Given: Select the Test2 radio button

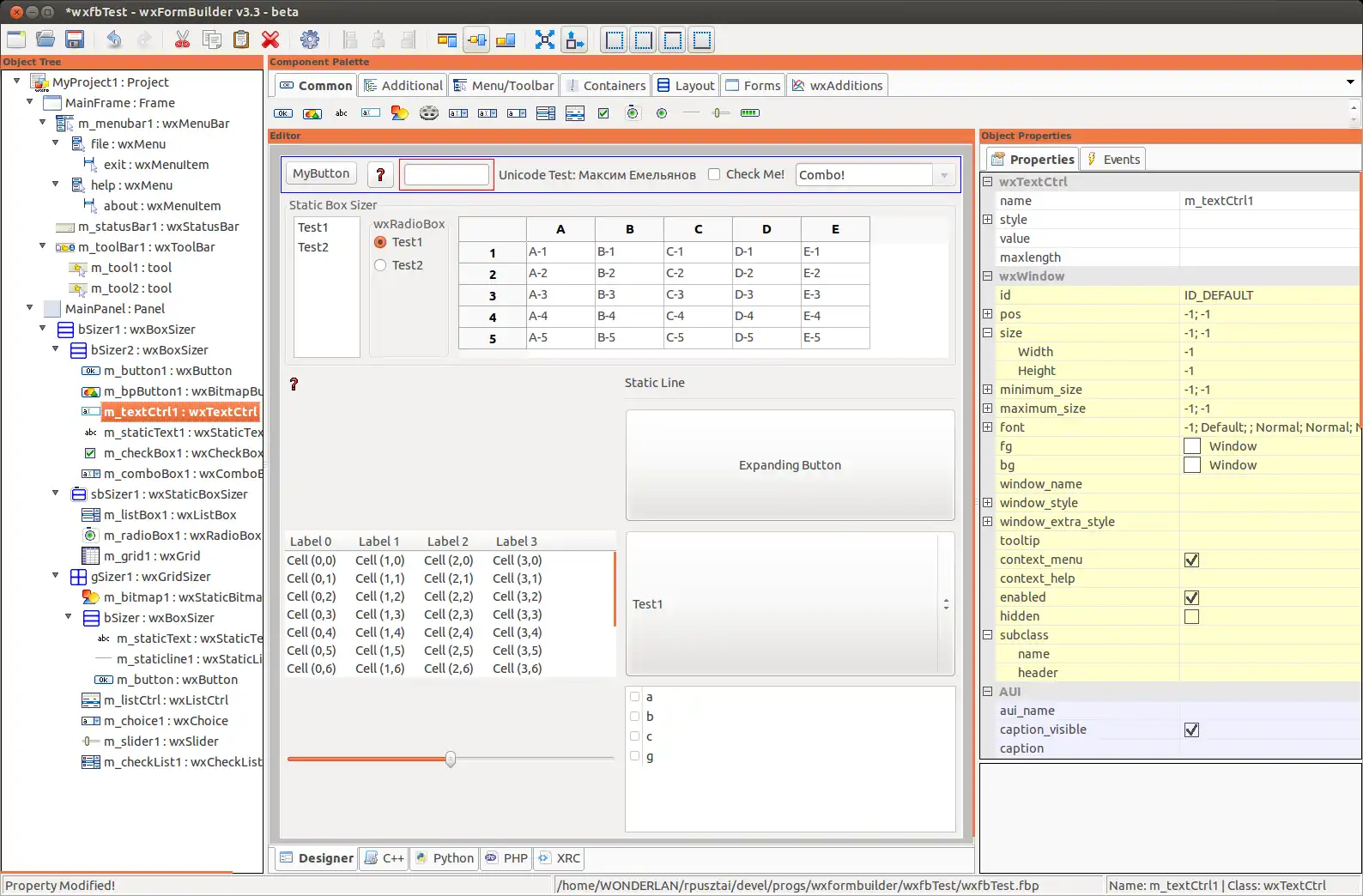Looking at the screenshot, I should [380, 265].
